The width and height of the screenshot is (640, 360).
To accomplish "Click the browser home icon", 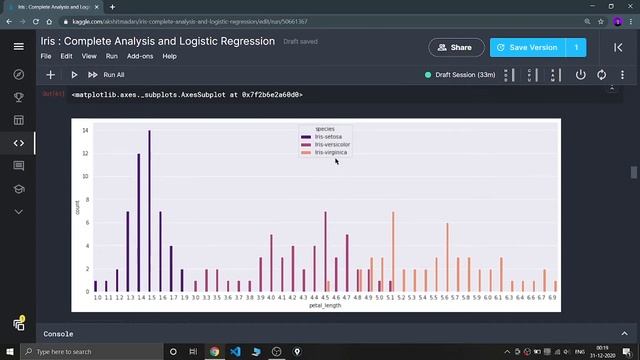I will coord(49,22).
